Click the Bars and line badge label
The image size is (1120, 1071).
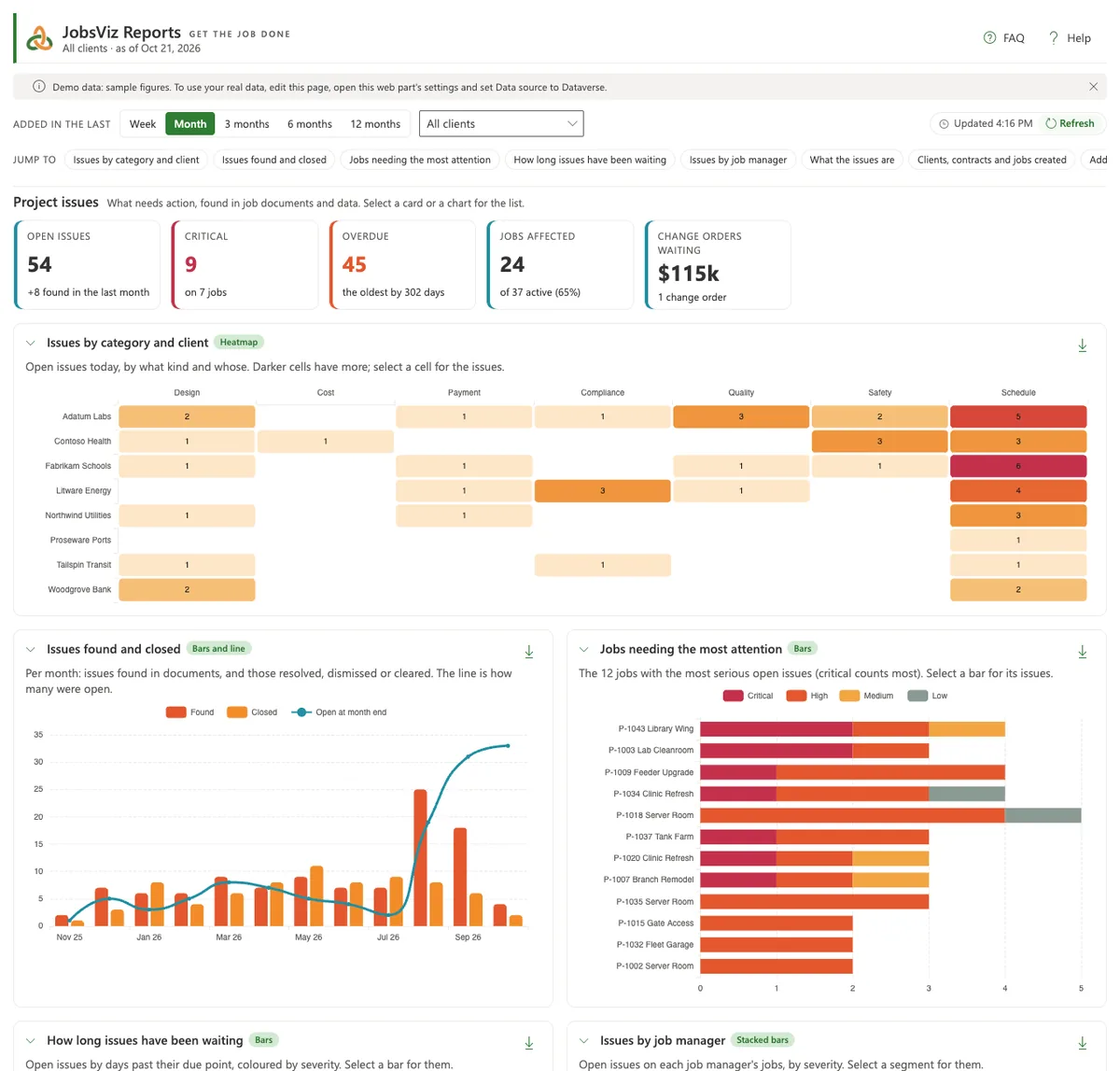coord(218,649)
